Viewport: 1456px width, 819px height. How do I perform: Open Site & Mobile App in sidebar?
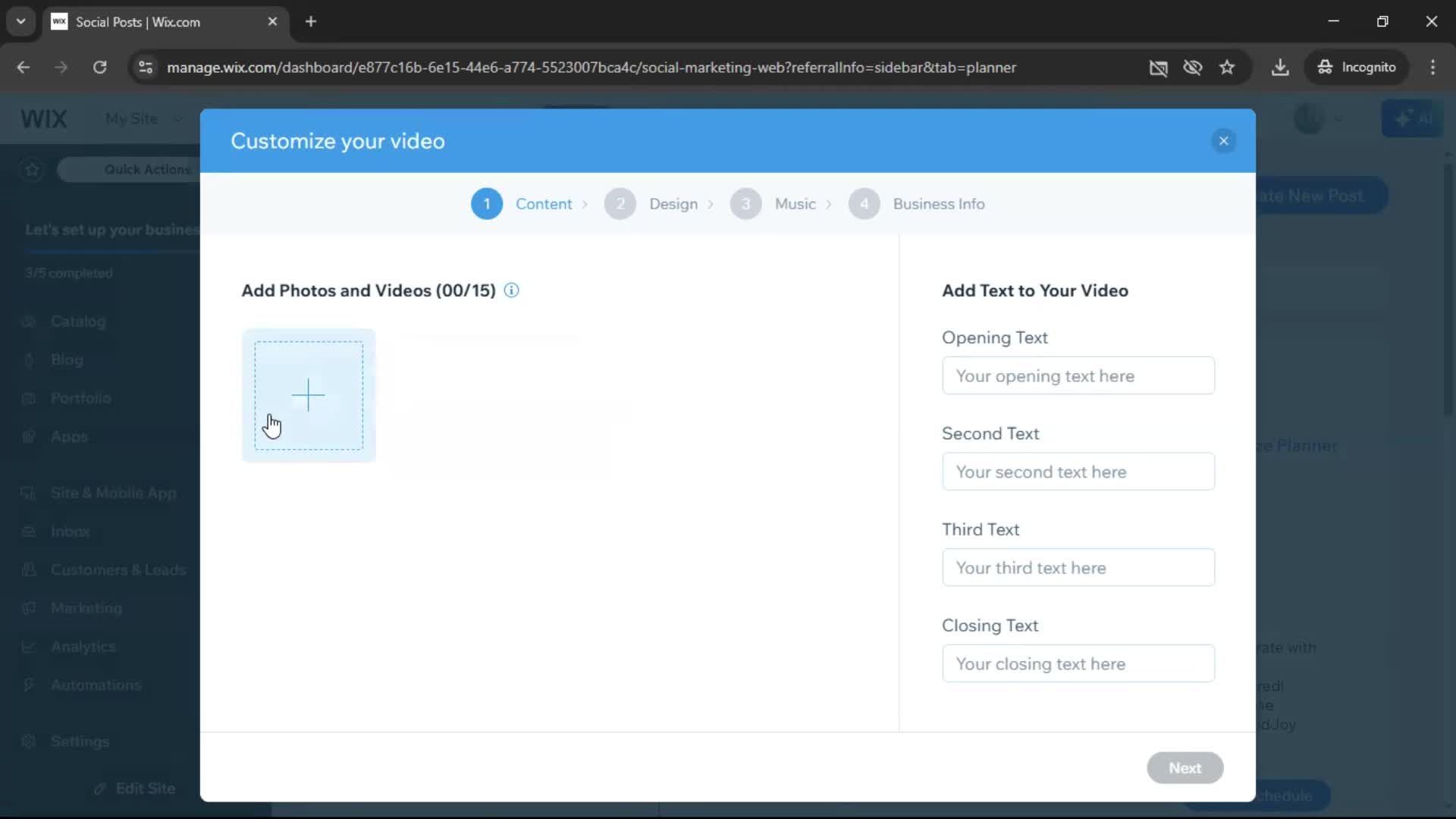click(x=113, y=493)
